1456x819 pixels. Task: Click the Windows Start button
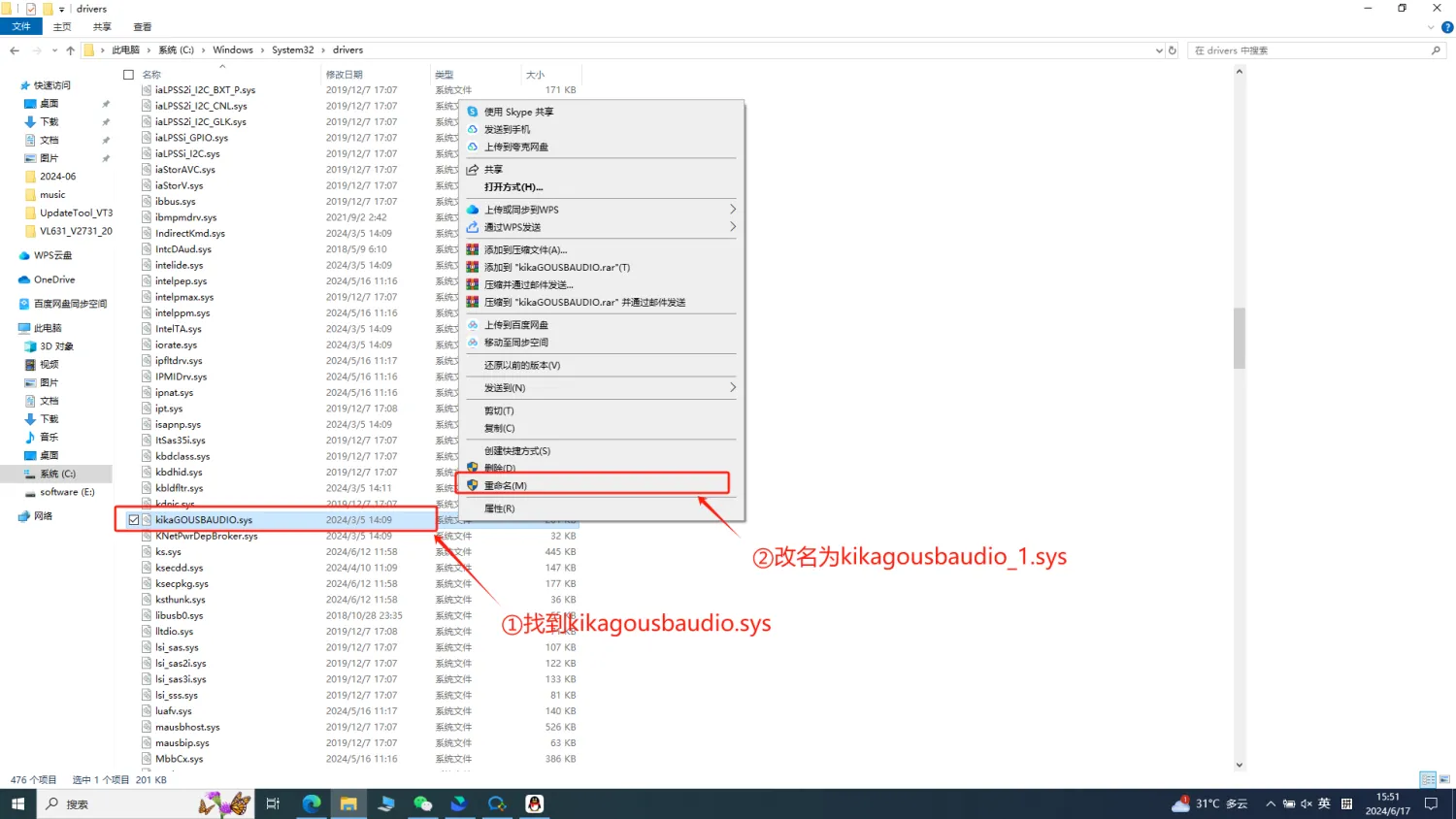pos(17,803)
